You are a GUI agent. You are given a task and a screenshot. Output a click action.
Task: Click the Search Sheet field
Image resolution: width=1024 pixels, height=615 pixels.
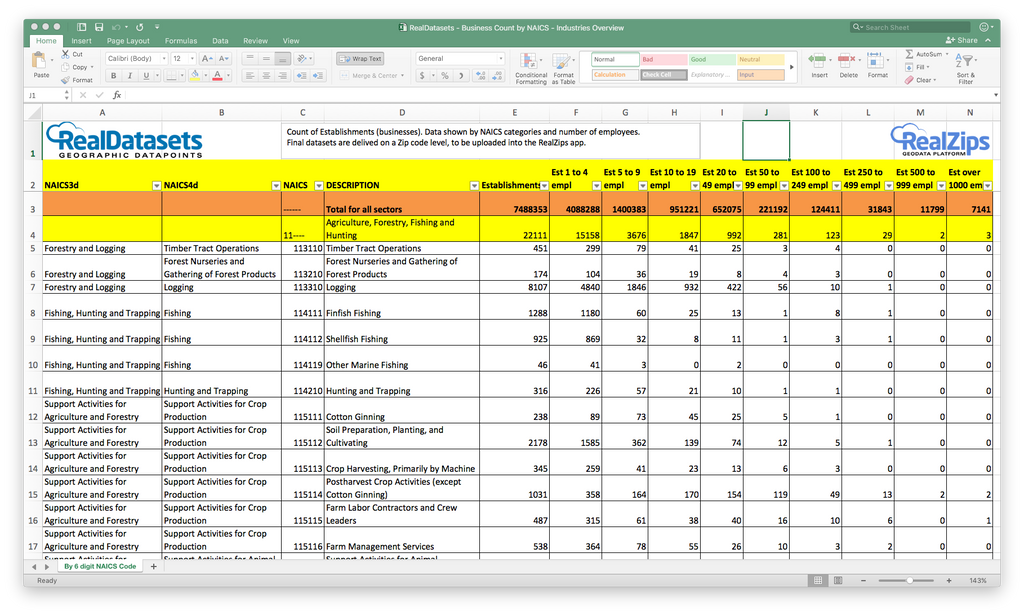[910, 27]
